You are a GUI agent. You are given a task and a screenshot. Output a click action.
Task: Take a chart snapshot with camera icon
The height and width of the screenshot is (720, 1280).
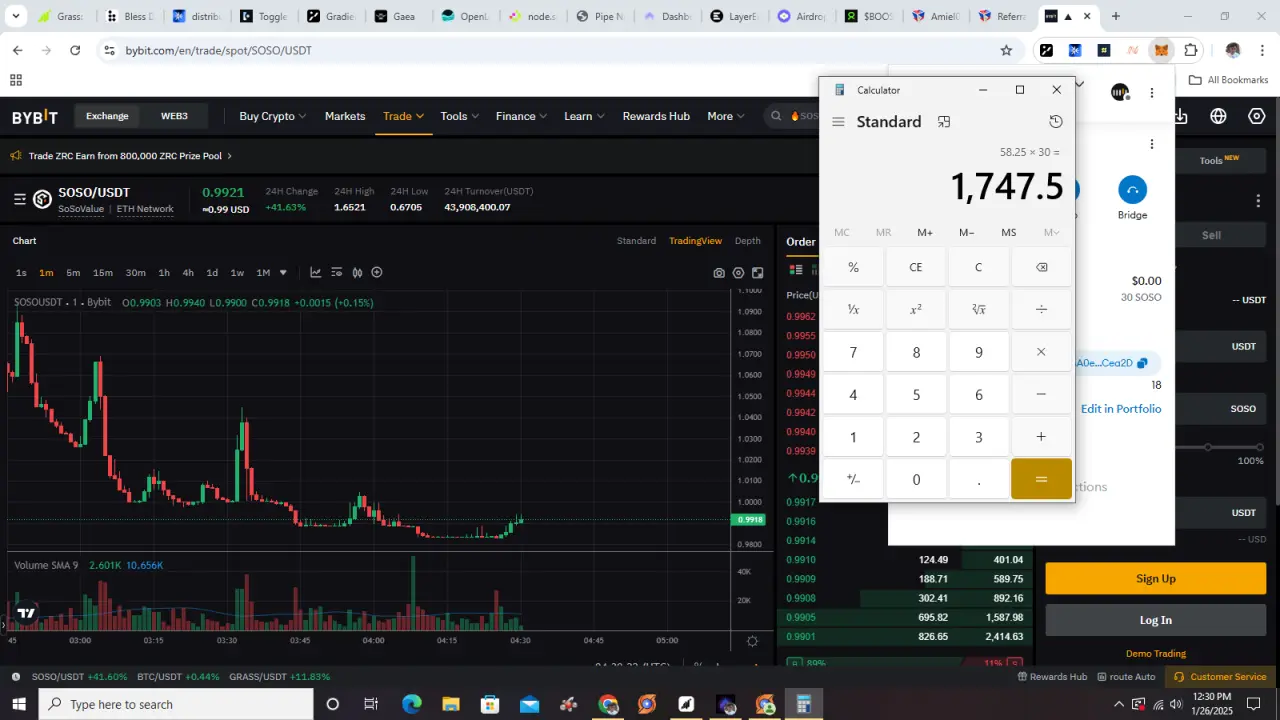[x=719, y=273]
